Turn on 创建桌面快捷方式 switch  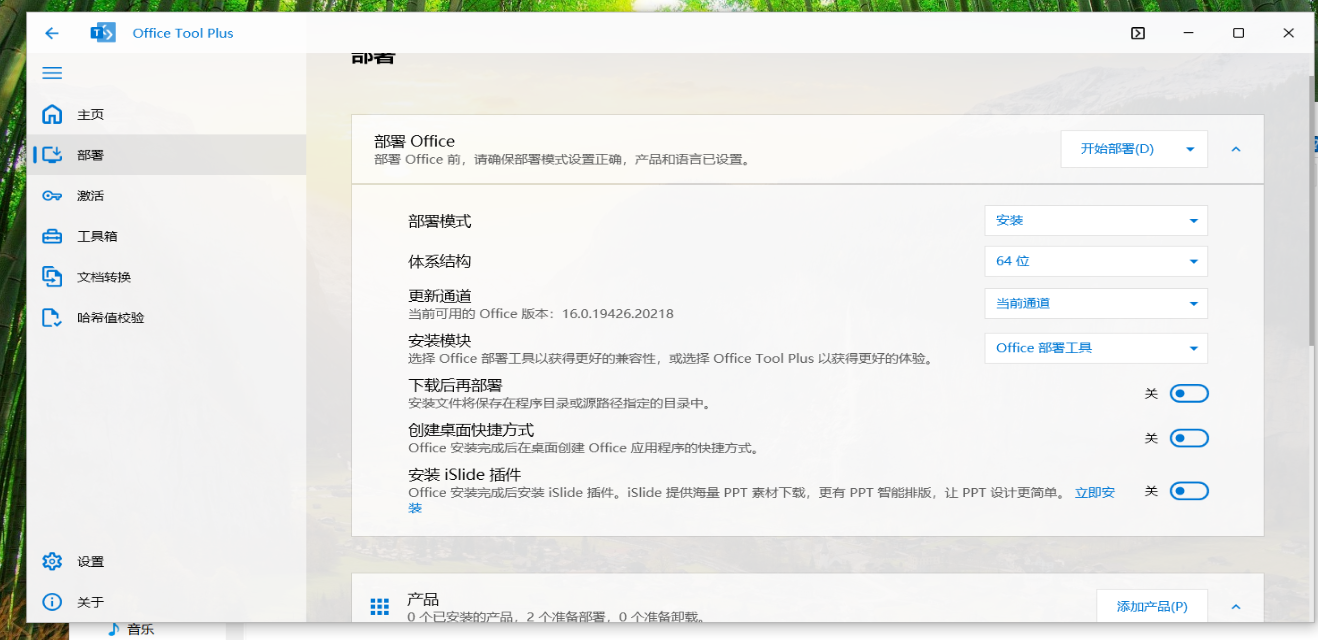coord(1189,438)
